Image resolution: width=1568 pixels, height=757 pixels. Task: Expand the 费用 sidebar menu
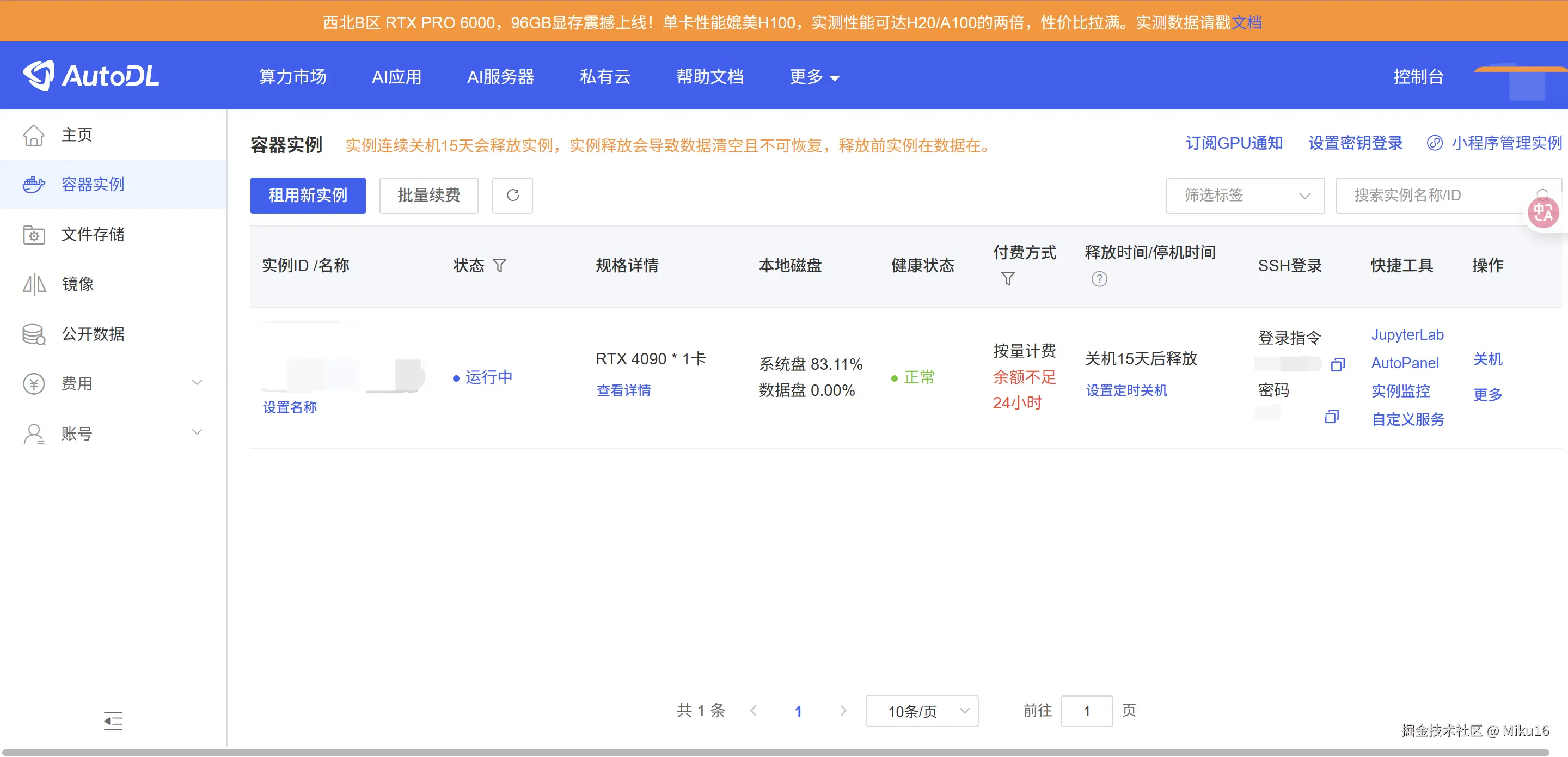[x=77, y=384]
